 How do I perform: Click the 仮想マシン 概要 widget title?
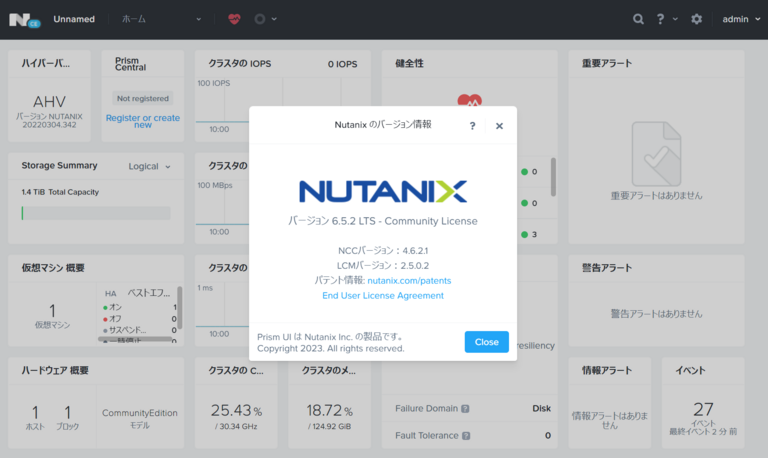click(x=53, y=268)
